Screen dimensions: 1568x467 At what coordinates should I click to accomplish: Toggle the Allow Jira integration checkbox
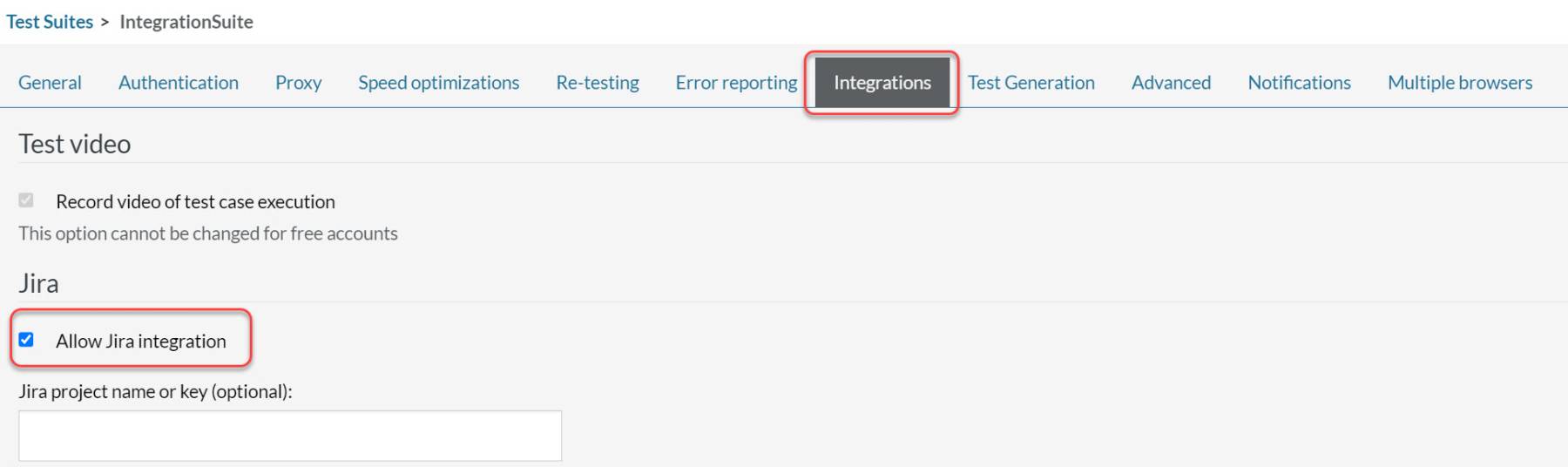click(x=26, y=340)
